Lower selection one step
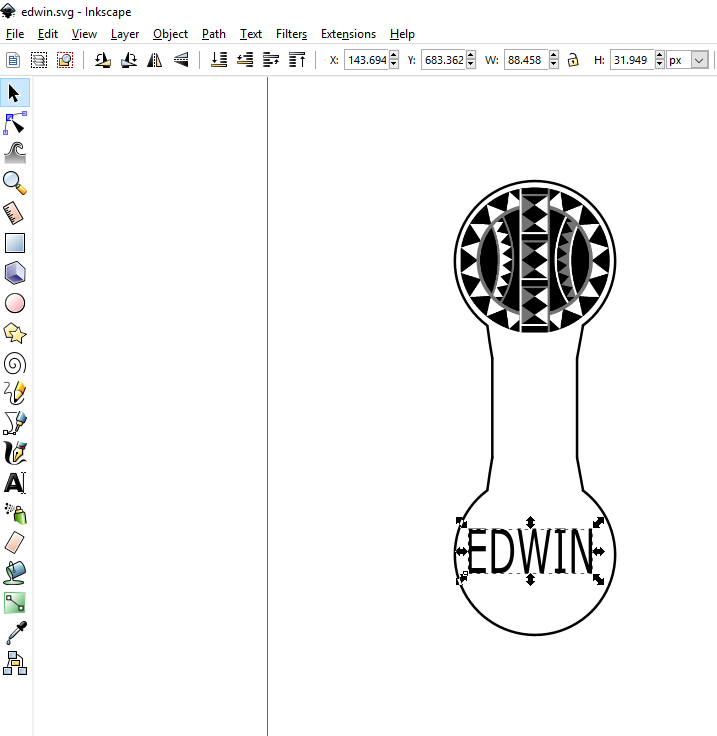 (245, 60)
